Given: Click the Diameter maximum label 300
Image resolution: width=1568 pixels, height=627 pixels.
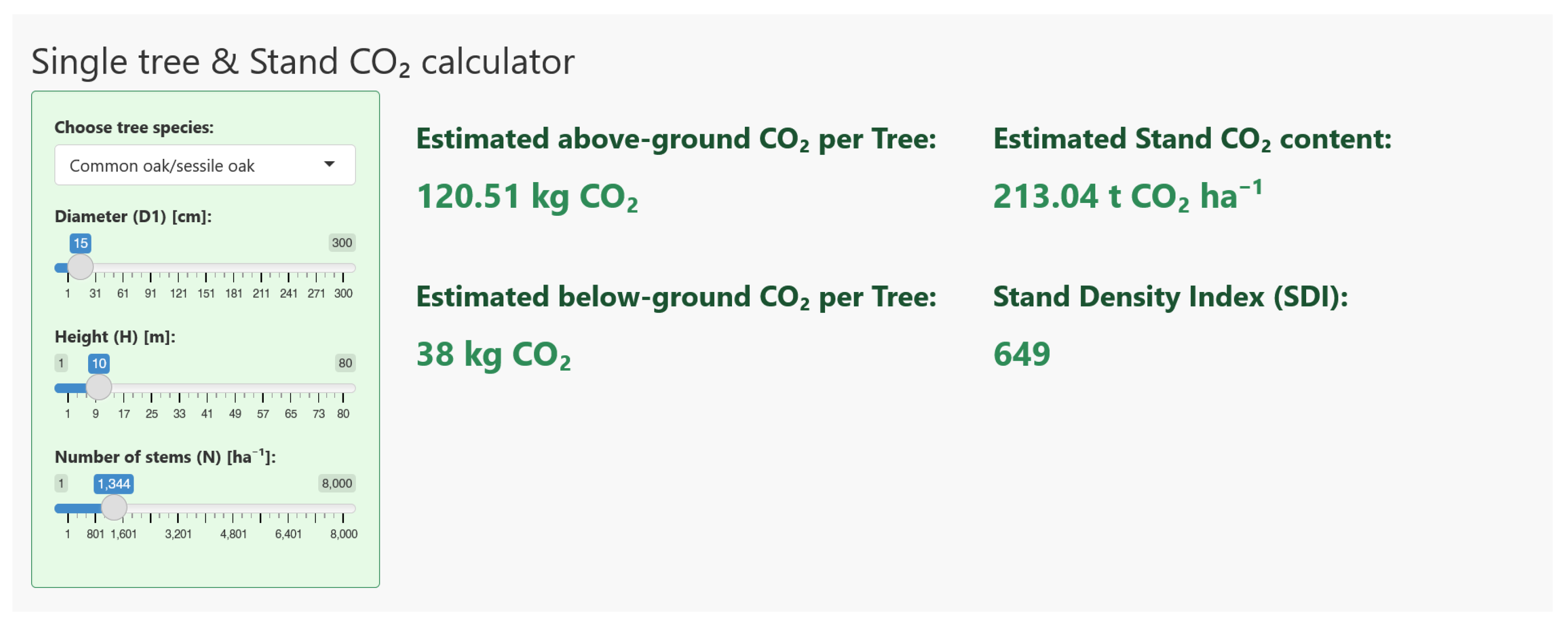Looking at the screenshot, I should click(342, 243).
